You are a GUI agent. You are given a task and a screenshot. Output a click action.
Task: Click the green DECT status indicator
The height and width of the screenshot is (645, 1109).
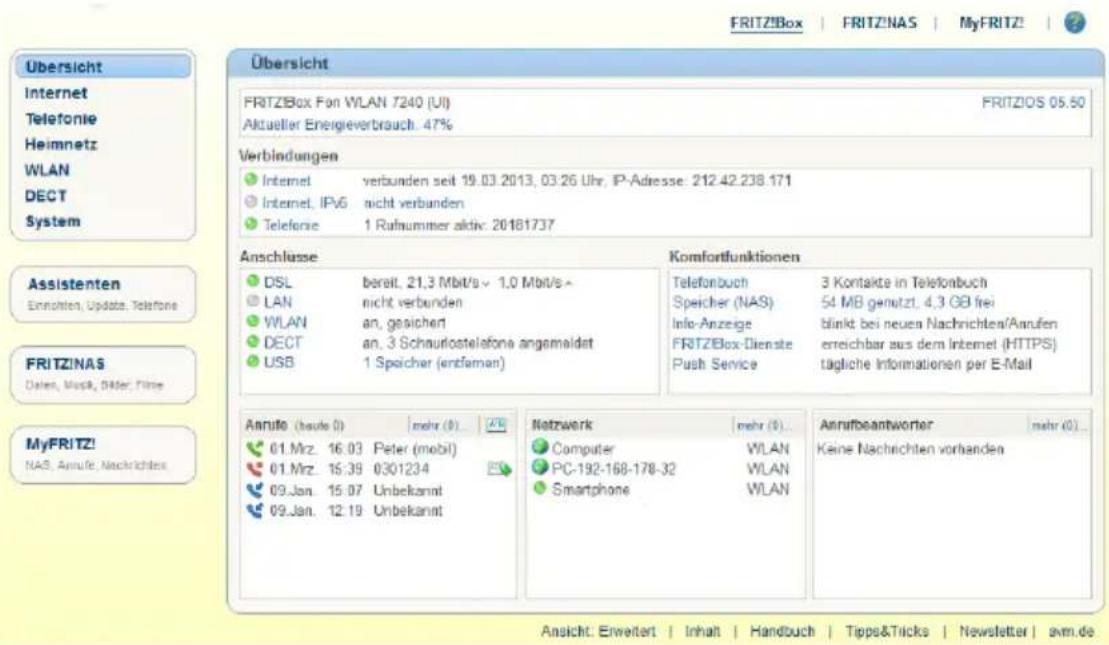click(x=252, y=342)
